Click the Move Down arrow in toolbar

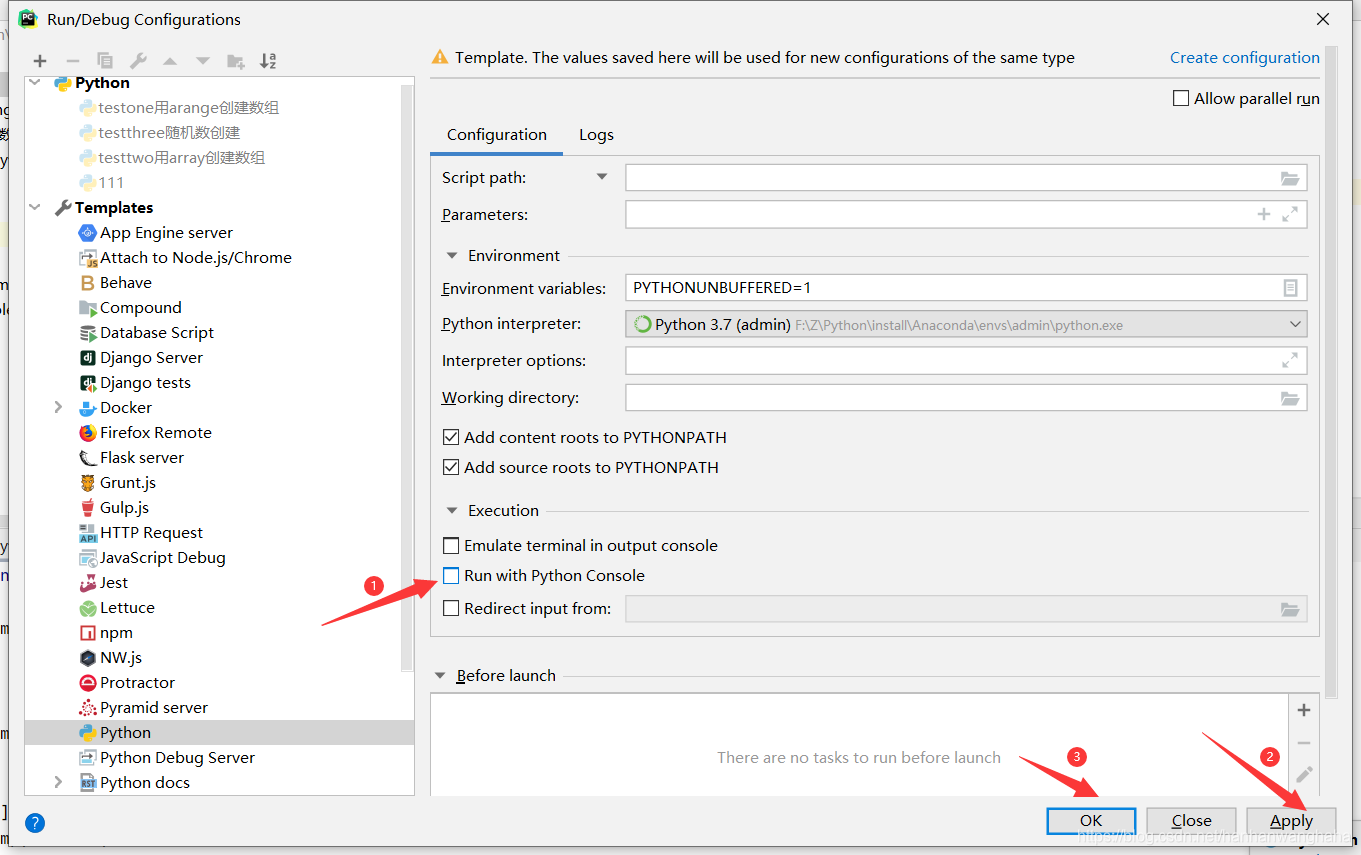coord(203,61)
